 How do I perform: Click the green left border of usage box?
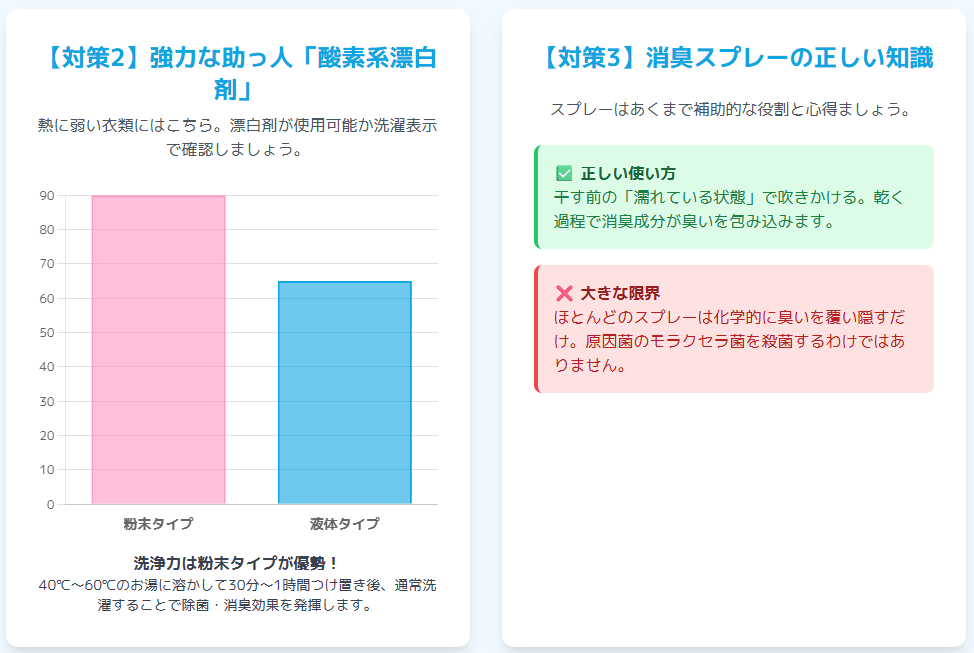[536, 197]
